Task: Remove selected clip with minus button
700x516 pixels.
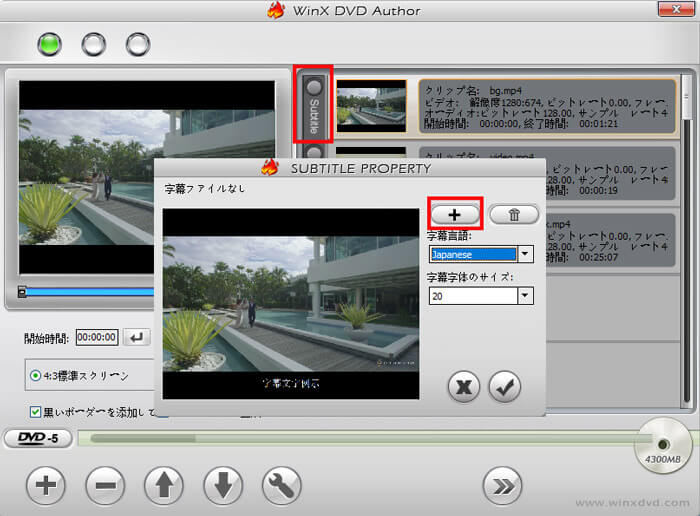Action: pyautogui.click(x=105, y=485)
